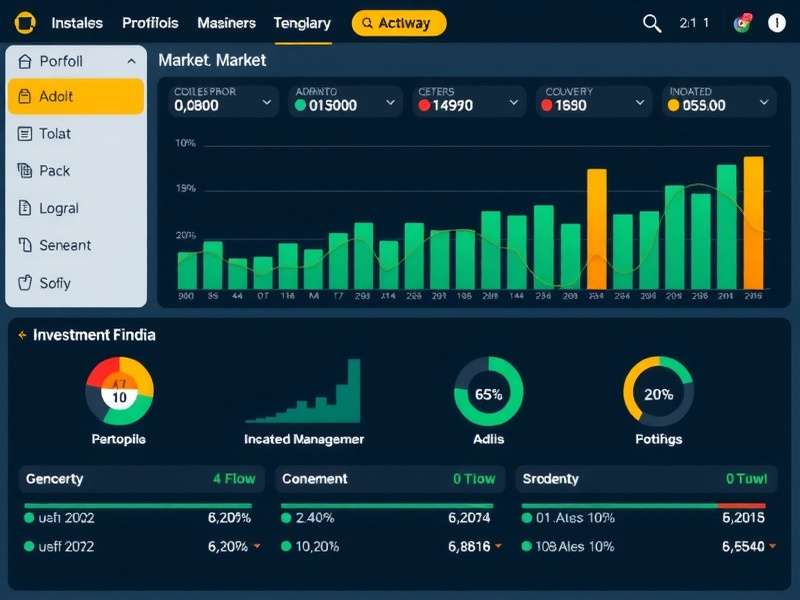
Task: Switch to the Tenglary tab
Action: click(x=302, y=22)
